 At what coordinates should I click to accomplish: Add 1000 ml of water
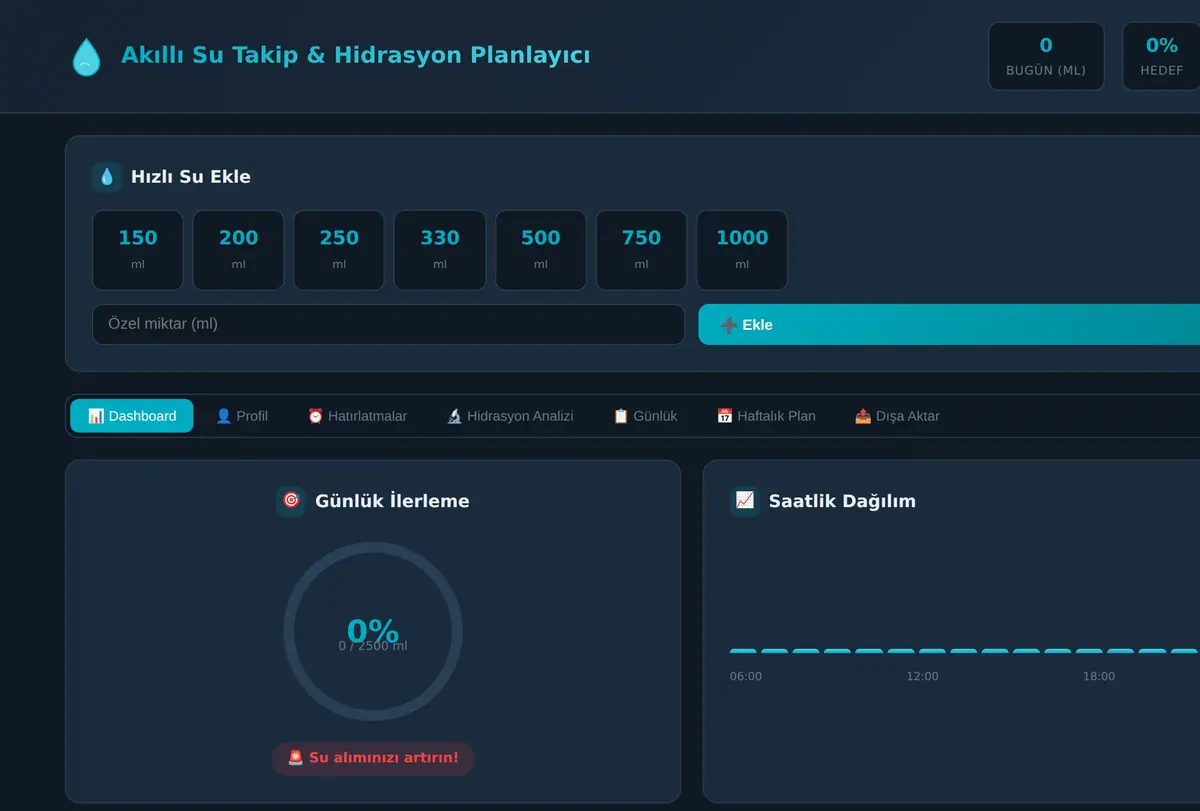(x=742, y=250)
